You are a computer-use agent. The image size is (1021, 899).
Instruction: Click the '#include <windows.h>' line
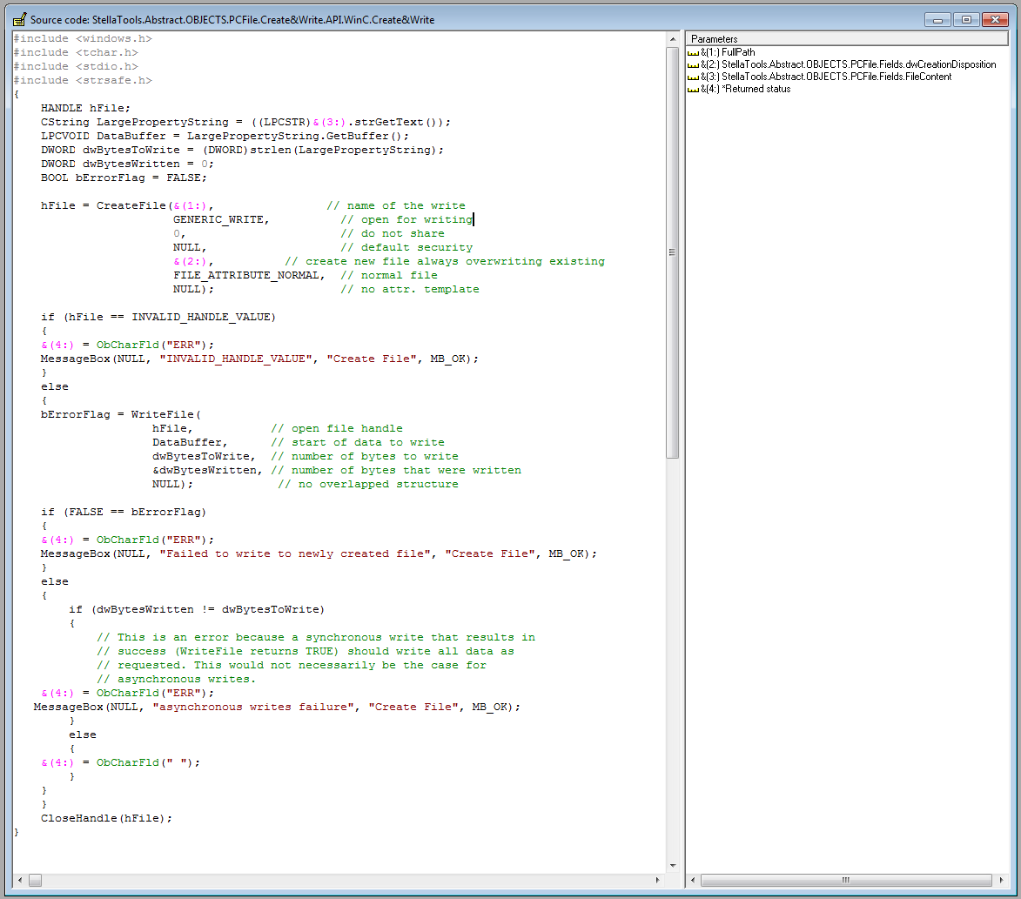[83, 38]
